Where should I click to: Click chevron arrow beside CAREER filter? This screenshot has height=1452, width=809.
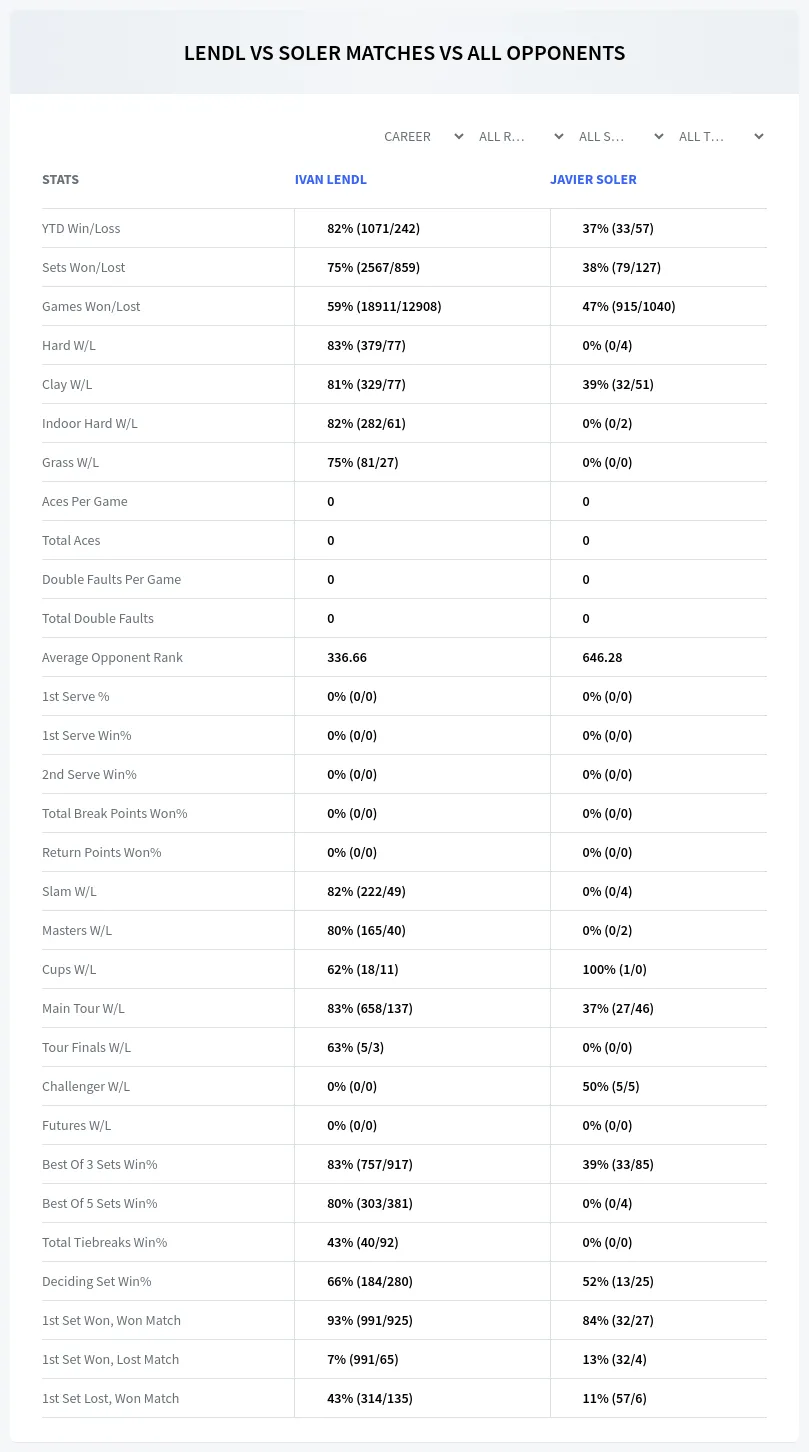click(459, 136)
